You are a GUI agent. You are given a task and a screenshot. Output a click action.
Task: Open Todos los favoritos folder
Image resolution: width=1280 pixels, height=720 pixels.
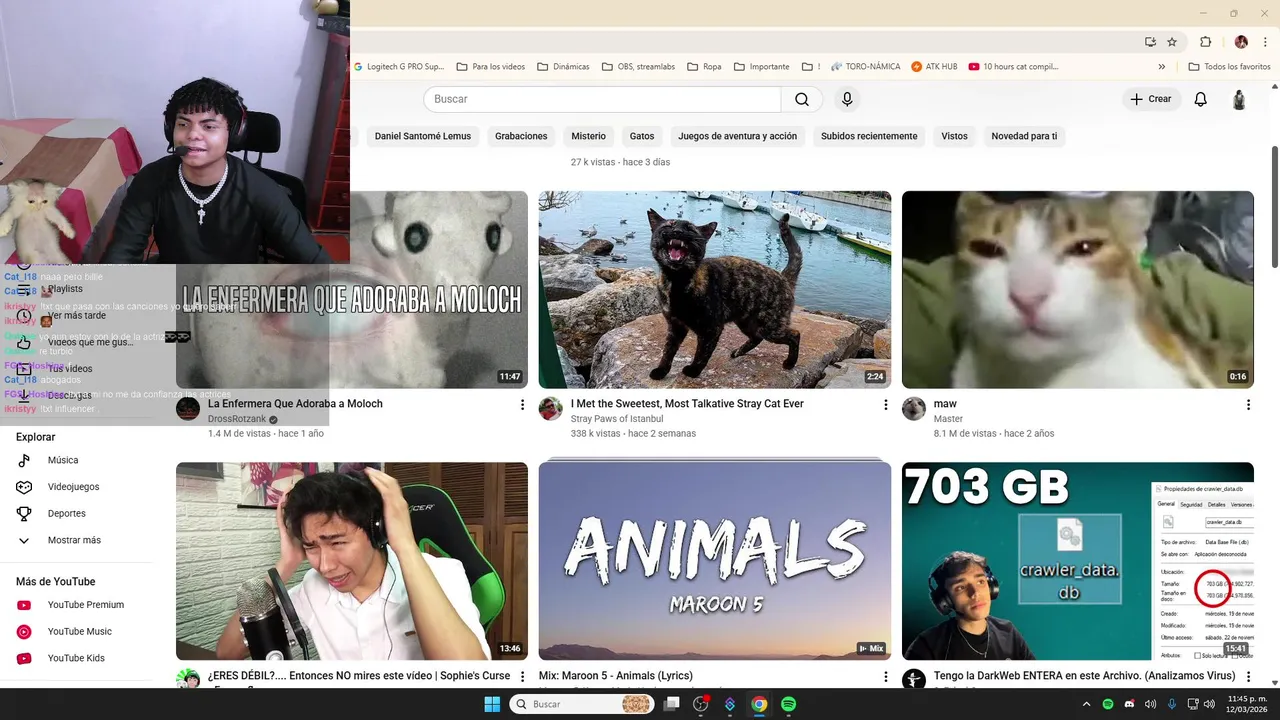pos(1229,67)
